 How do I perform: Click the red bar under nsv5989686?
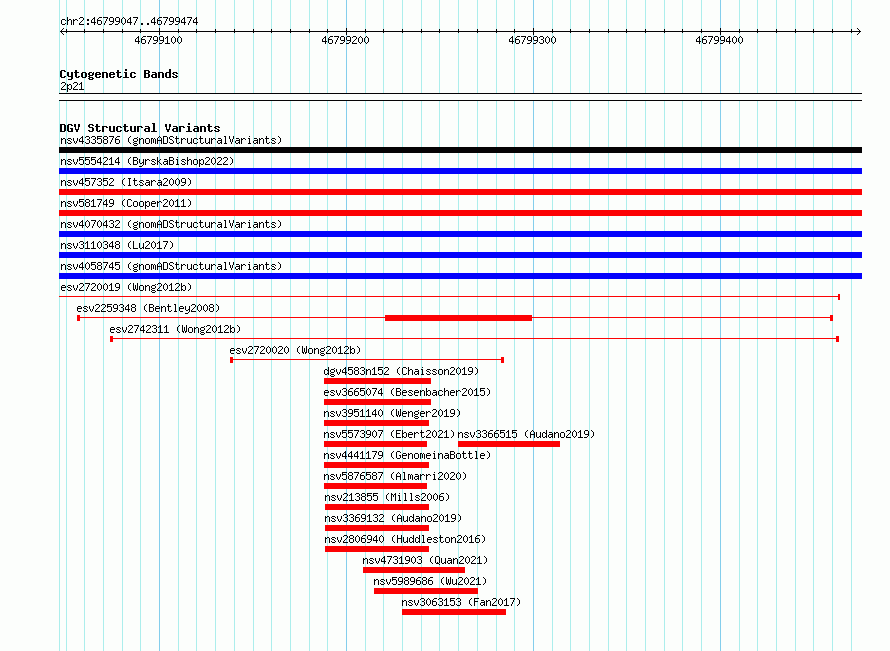pos(426,591)
